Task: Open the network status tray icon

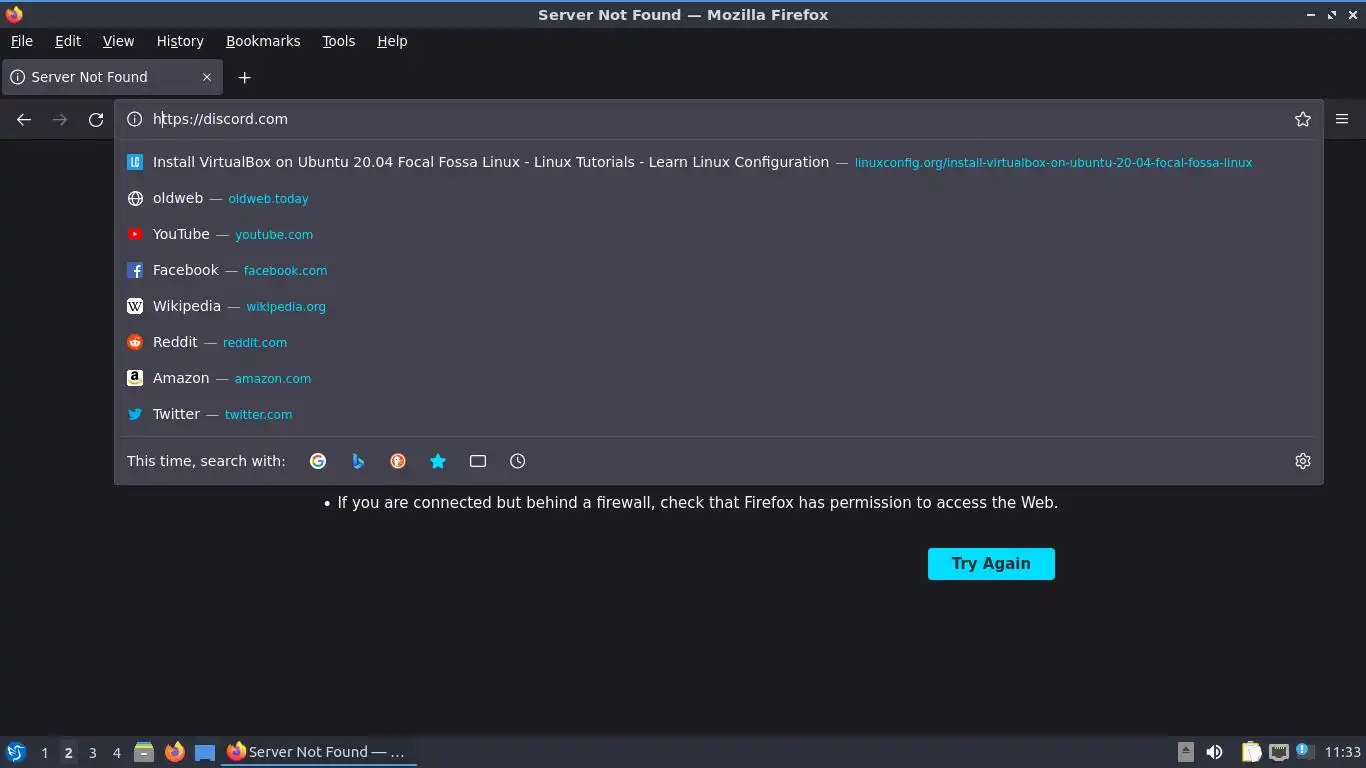Action: pyautogui.click(x=1278, y=752)
